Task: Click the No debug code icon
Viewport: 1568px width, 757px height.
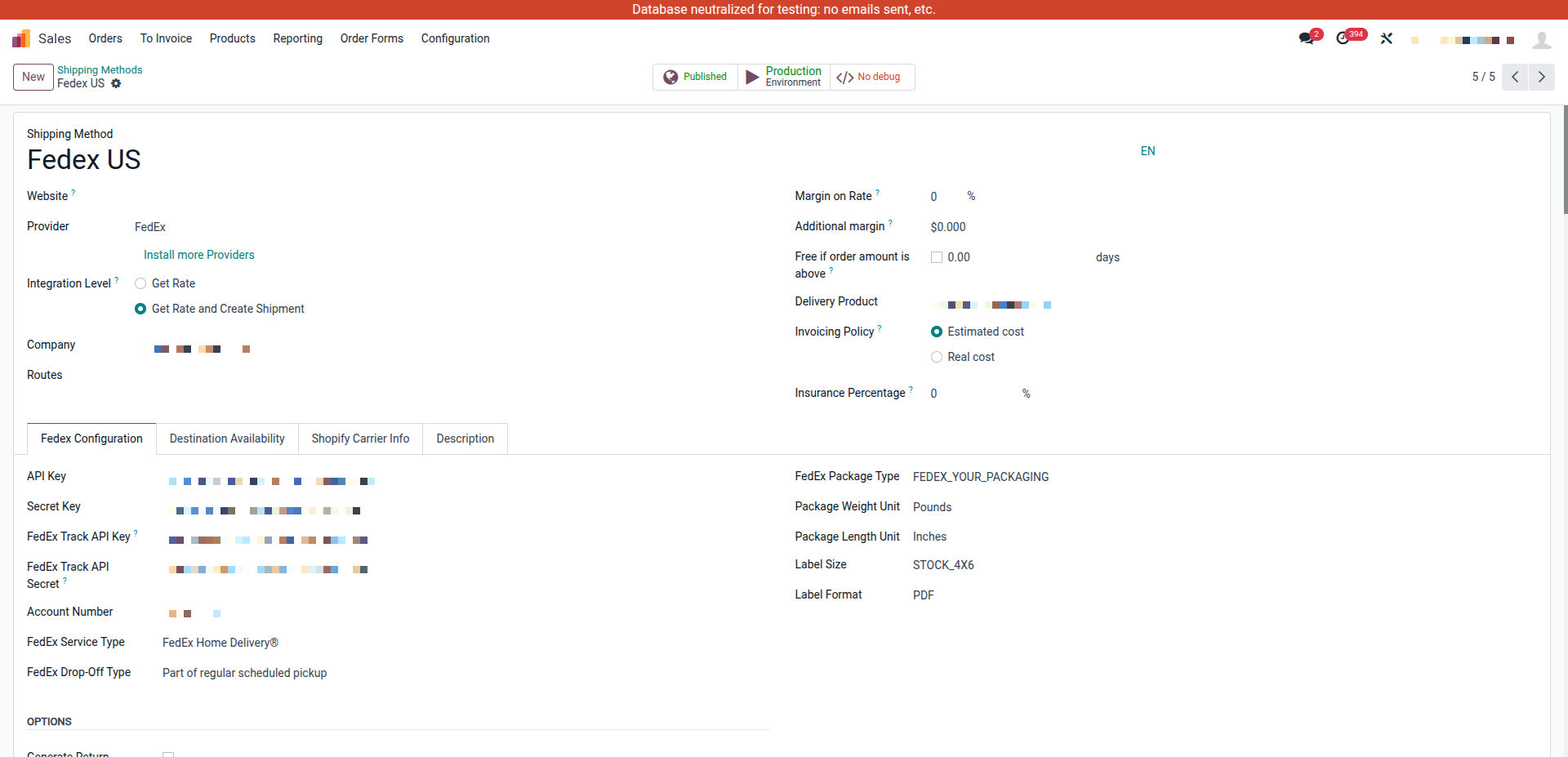Action: click(x=845, y=77)
